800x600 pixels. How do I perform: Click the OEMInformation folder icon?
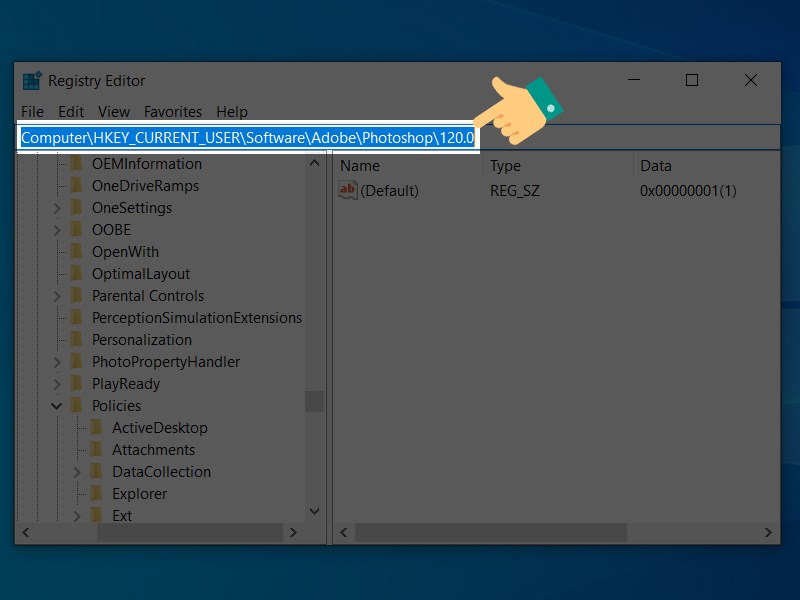77,163
